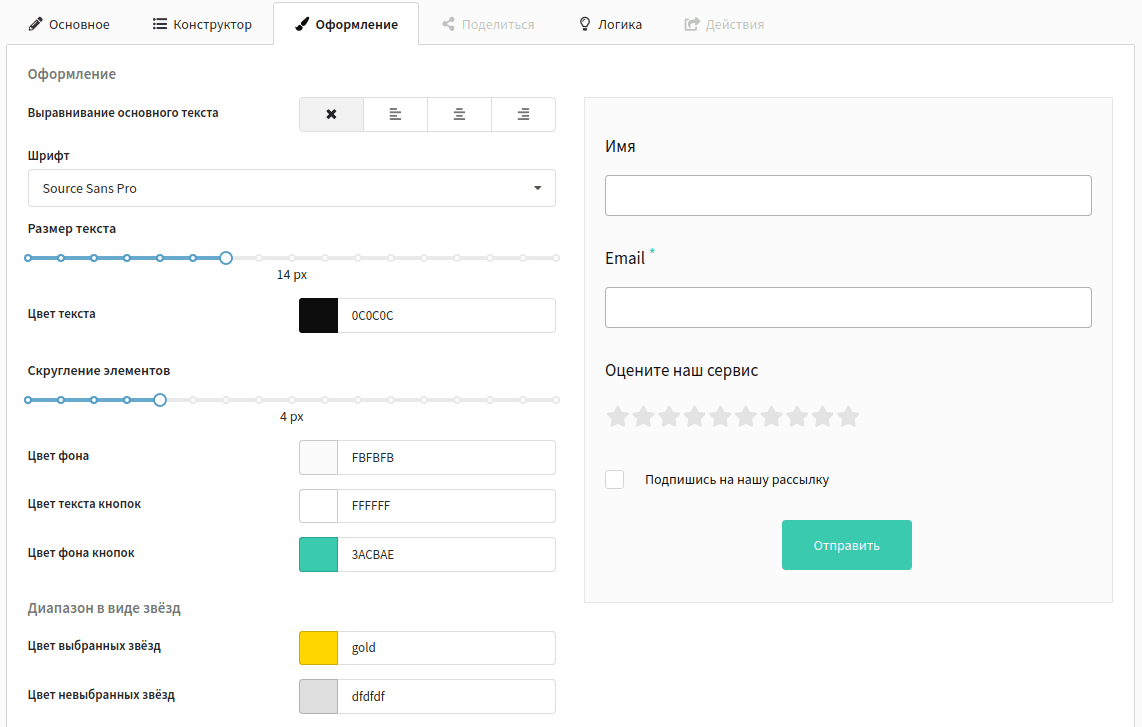Select the tenth rating star
This screenshot has height=727, width=1142.
click(x=848, y=417)
